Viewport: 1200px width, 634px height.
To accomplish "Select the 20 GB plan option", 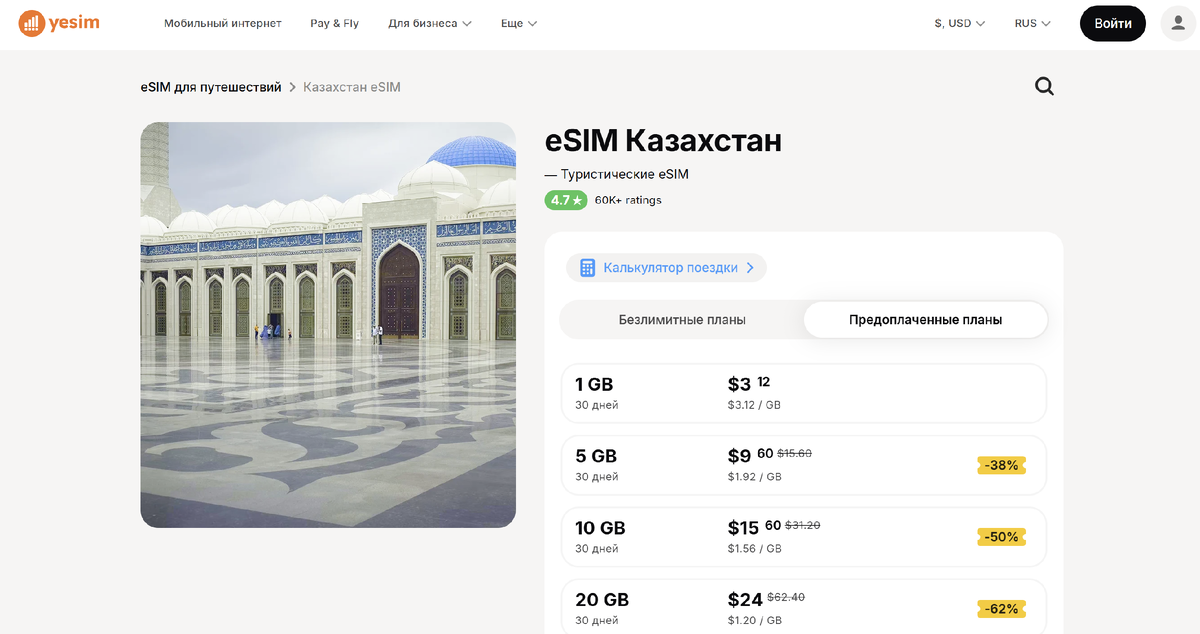I will tap(804, 607).
